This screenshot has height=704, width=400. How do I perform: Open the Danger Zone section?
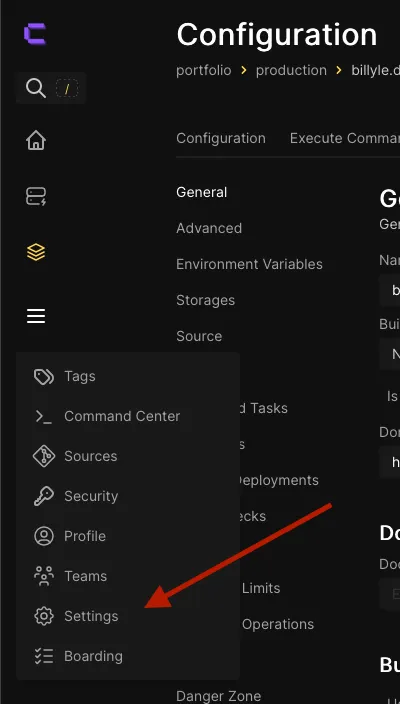(x=219, y=696)
